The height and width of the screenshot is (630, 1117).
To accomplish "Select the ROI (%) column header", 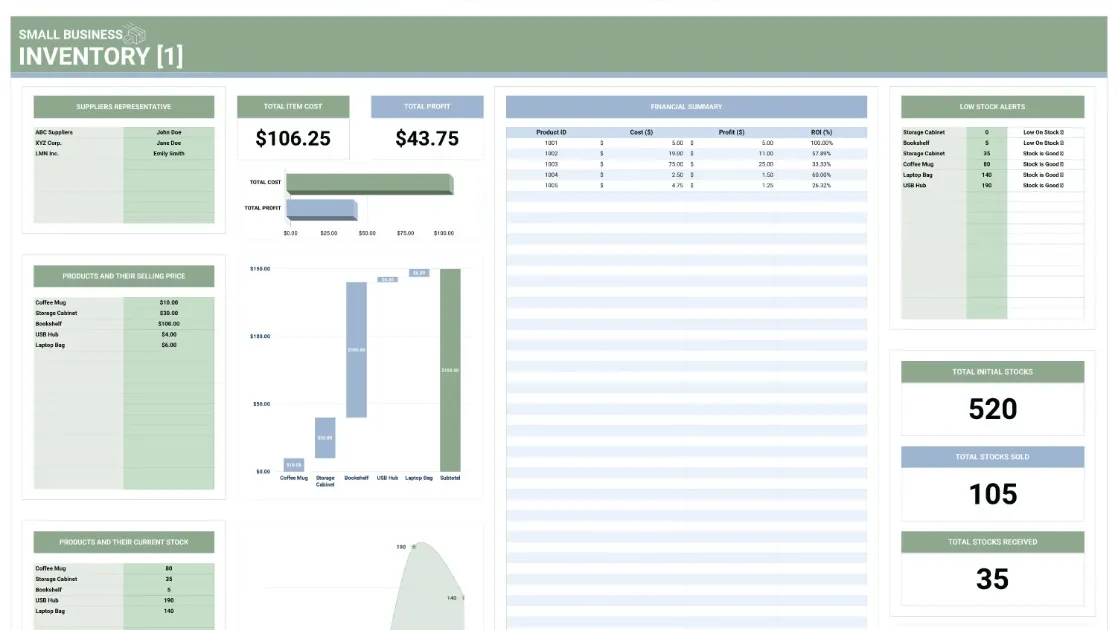I will pyautogui.click(x=821, y=133).
